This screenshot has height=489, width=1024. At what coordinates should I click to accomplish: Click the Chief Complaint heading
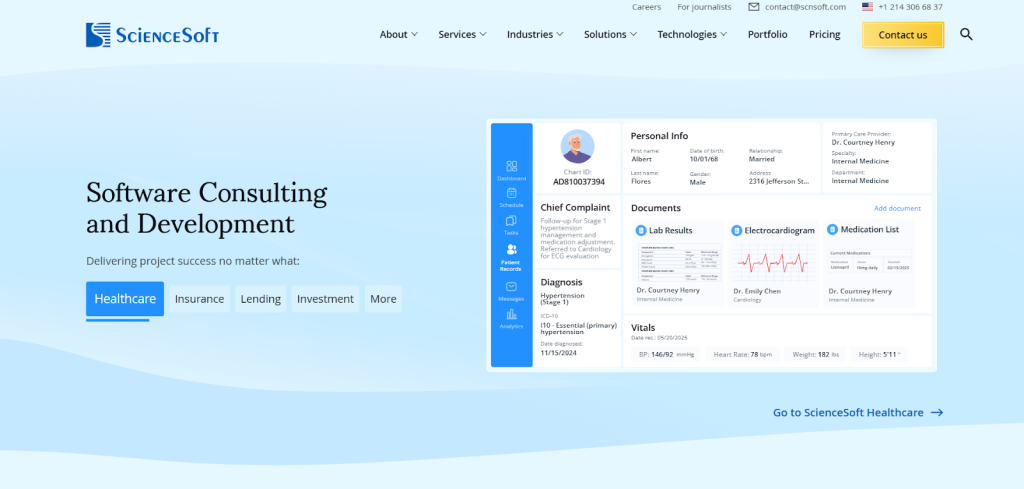pos(575,207)
